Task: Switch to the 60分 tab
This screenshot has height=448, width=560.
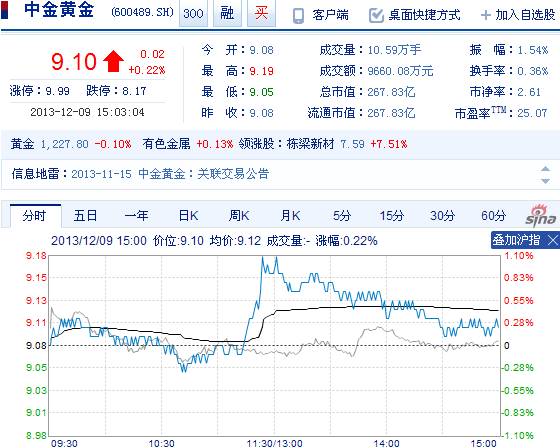Action: click(494, 216)
